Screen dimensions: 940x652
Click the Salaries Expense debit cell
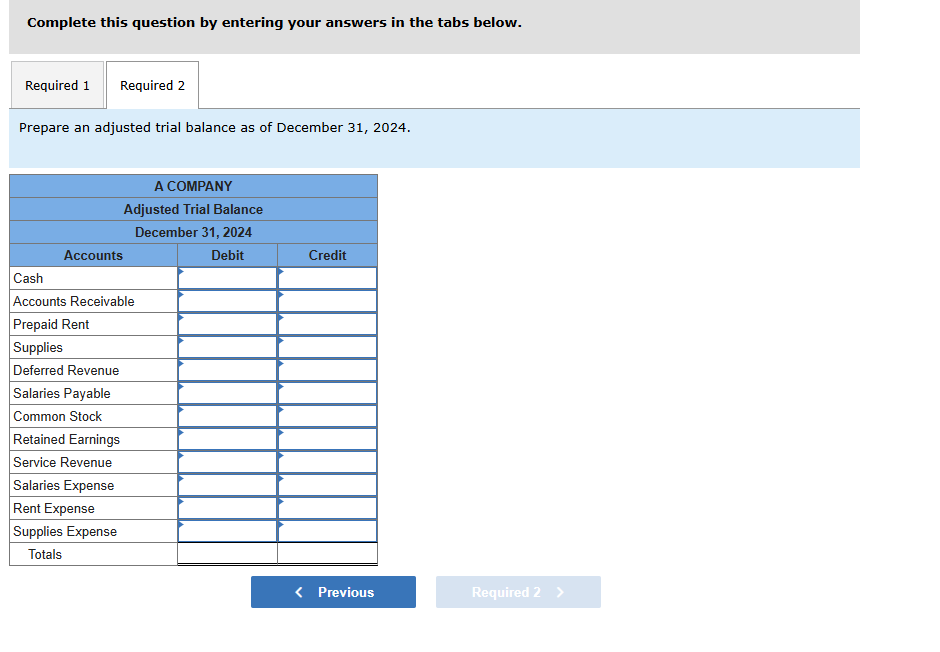coord(228,485)
